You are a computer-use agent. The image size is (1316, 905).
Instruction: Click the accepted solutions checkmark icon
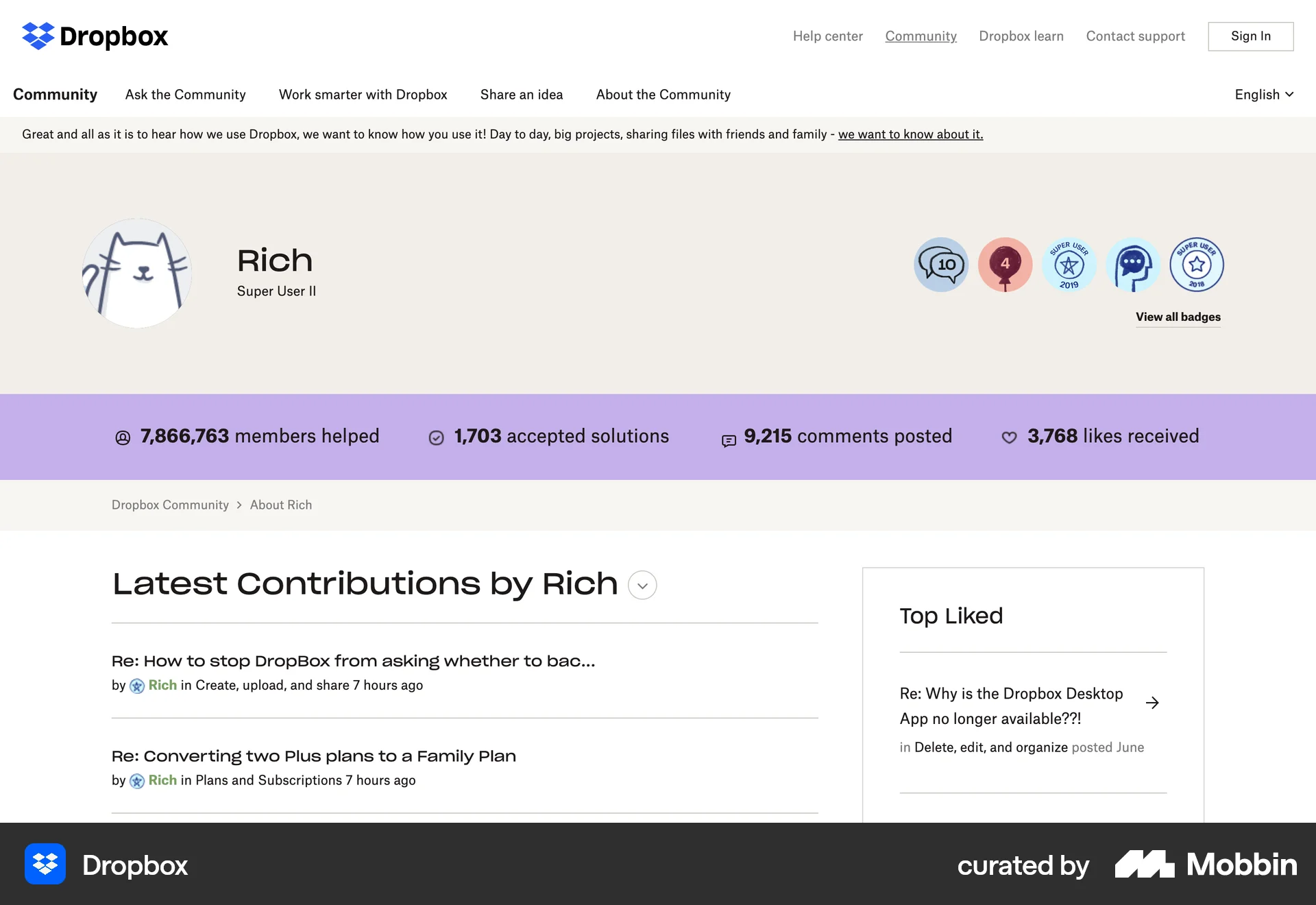(x=436, y=438)
